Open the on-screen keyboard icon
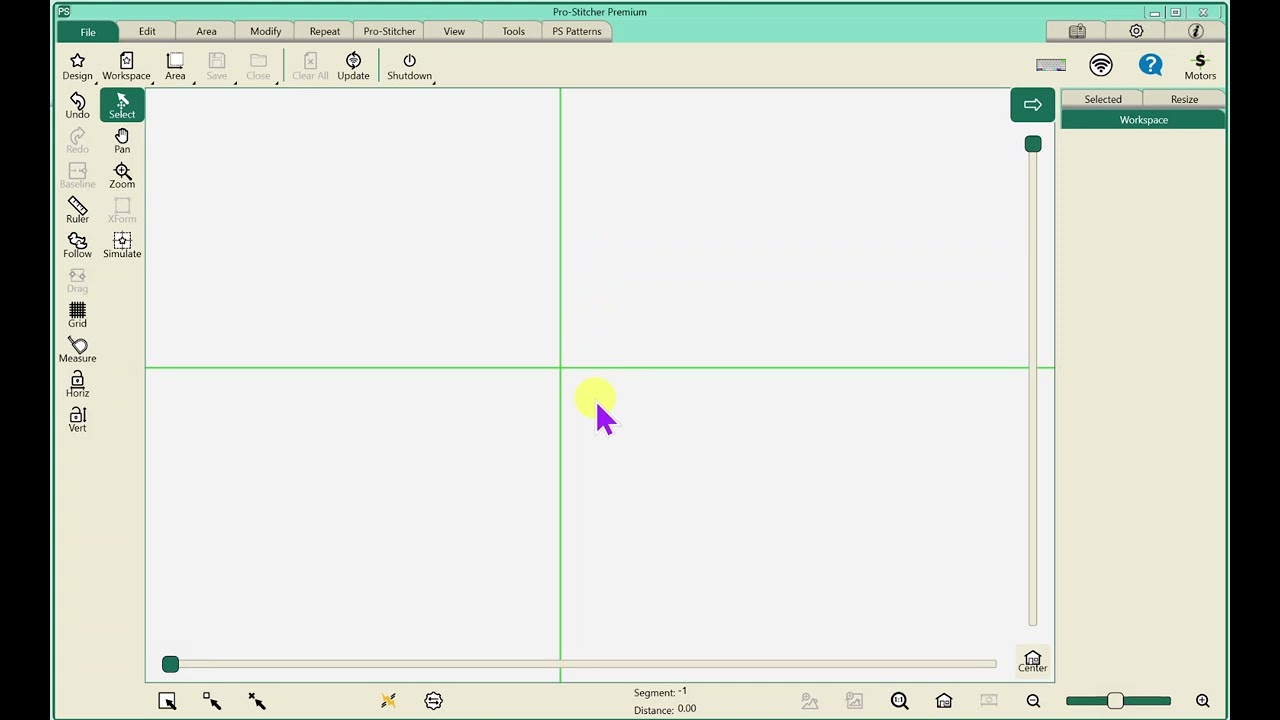 [x=1051, y=65]
